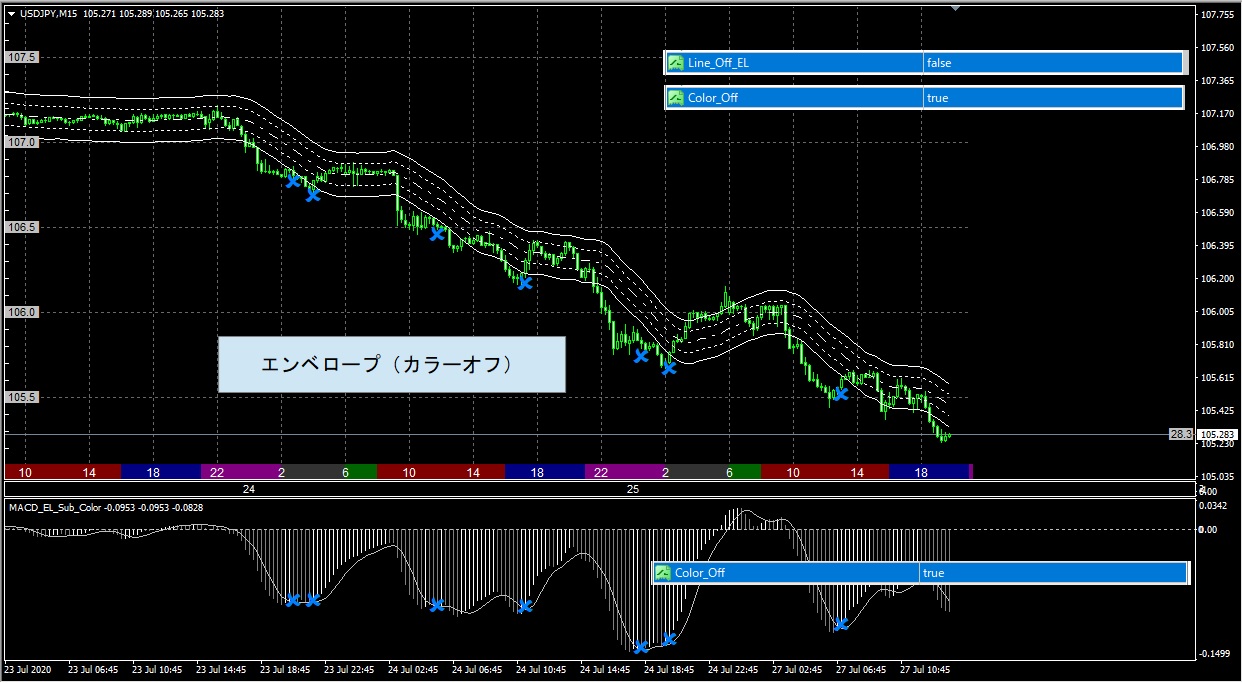1242x683 pixels.
Task: Click the 105.615 value on price scale
Action: point(1218,378)
